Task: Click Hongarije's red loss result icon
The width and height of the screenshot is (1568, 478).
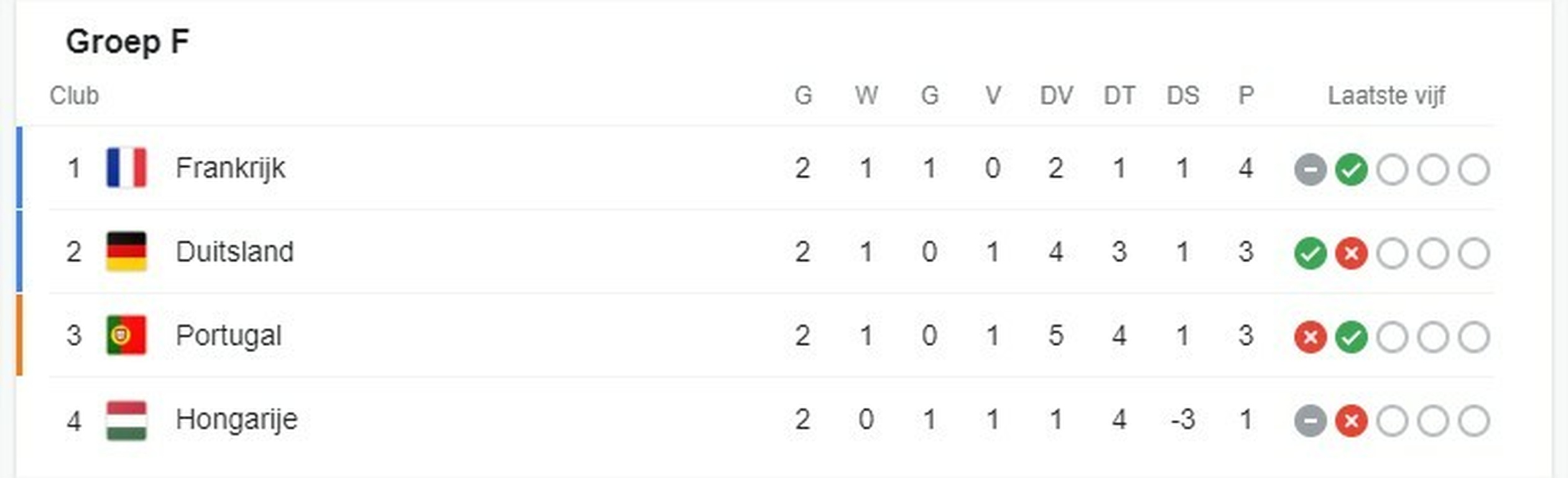Action: (x=1351, y=421)
